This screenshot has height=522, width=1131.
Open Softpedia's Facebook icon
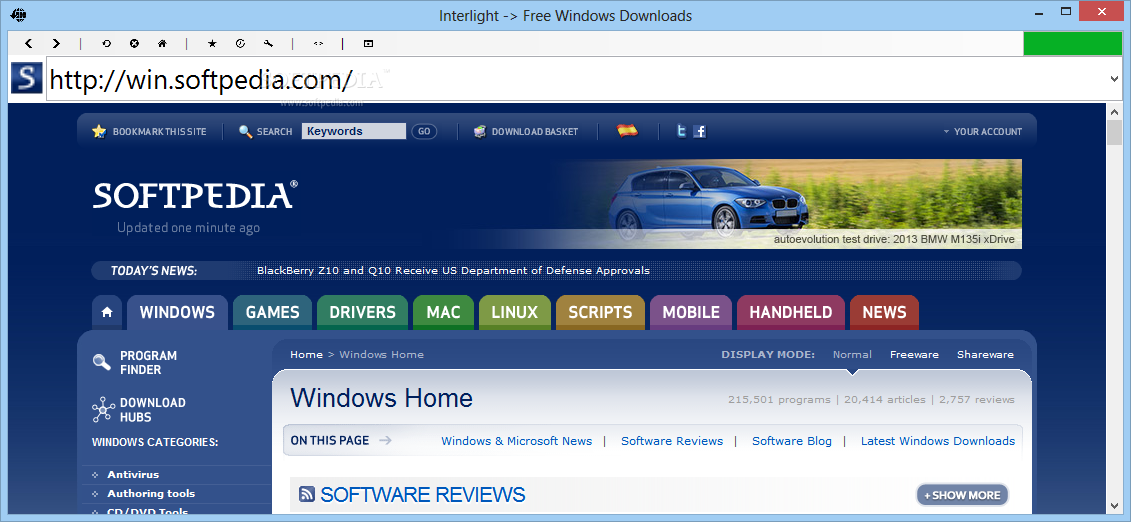click(x=699, y=131)
